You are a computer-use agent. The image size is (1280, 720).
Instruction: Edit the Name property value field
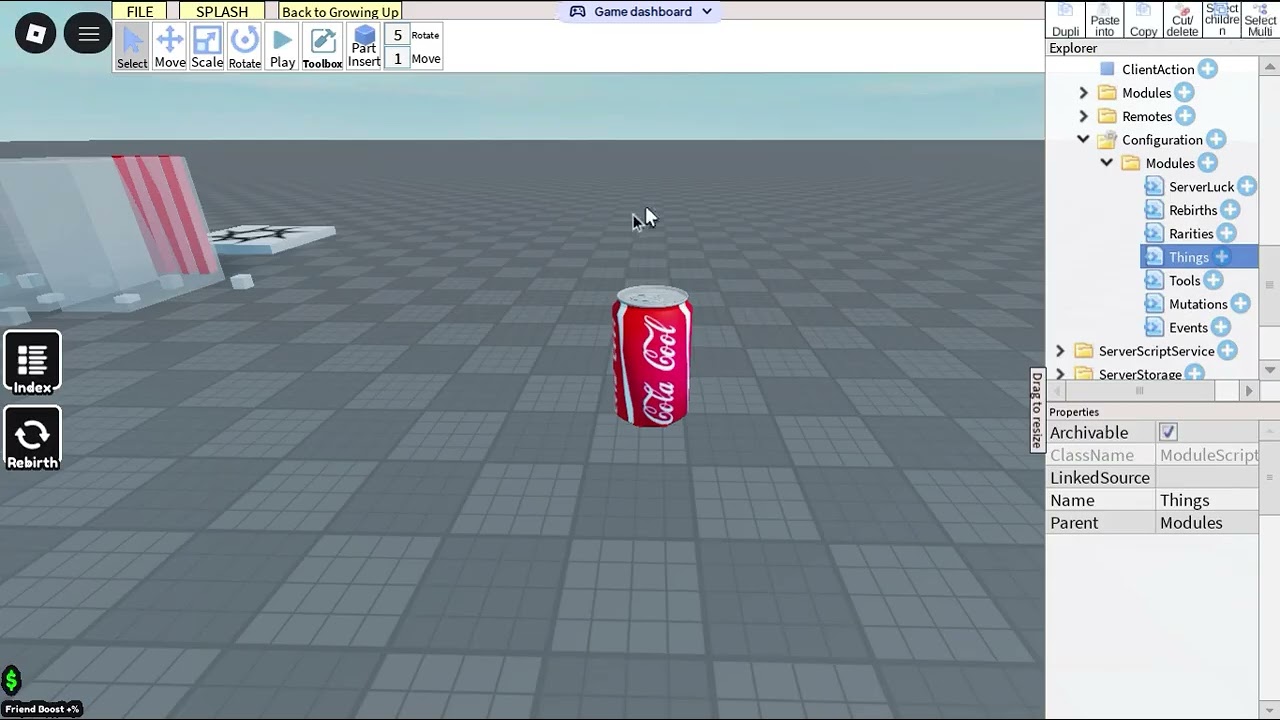pos(1207,500)
